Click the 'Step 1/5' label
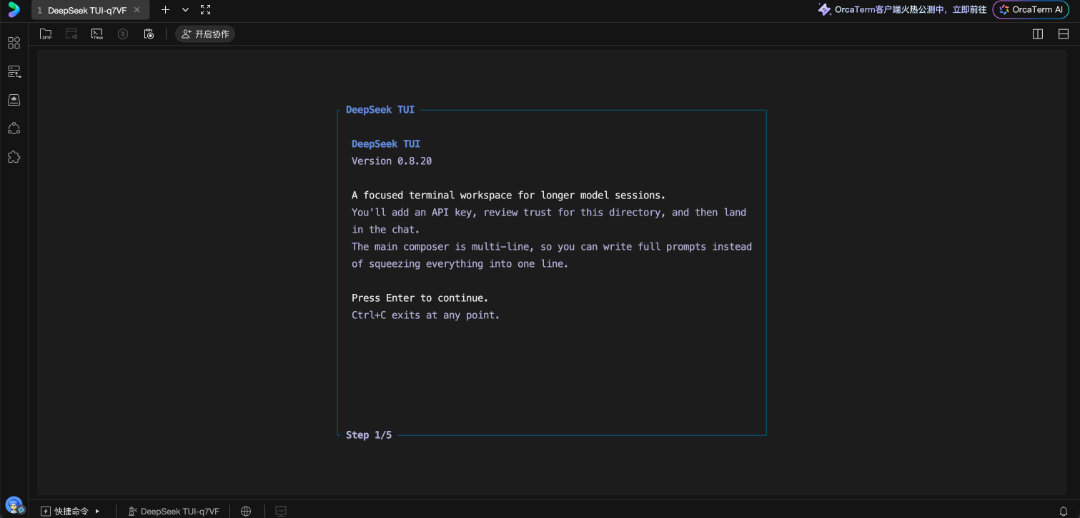The width and height of the screenshot is (1080, 518). click(368, 435)
